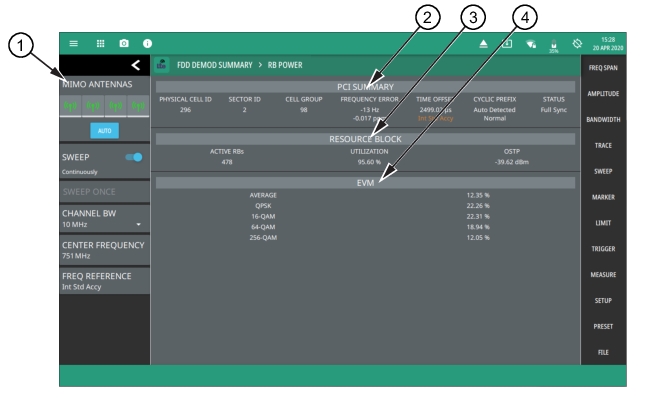Click the 256-QAM EVM value 12.05 %
651x398 pixels.
coord(478,237)
